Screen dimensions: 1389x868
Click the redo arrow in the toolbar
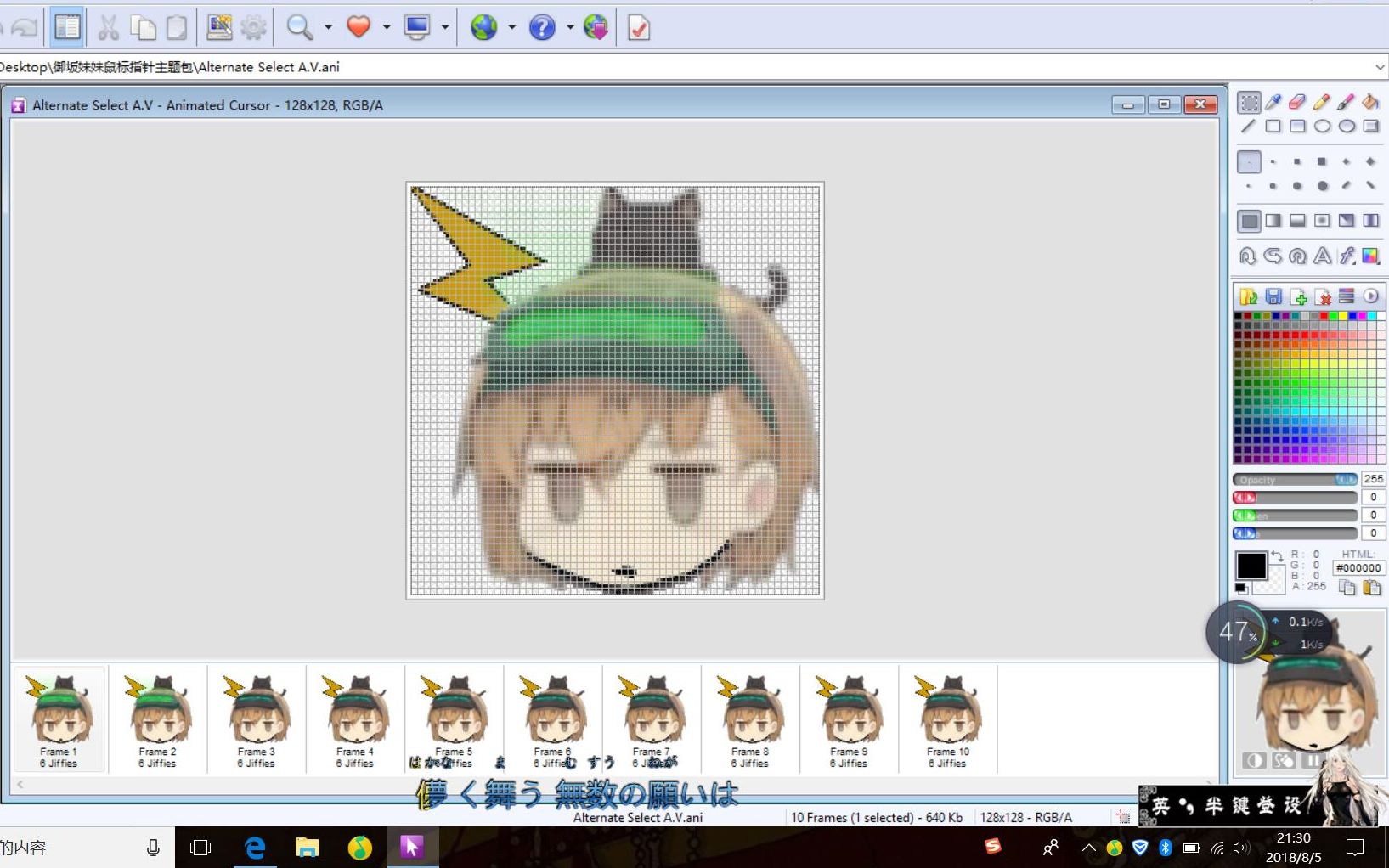(24, 28)
